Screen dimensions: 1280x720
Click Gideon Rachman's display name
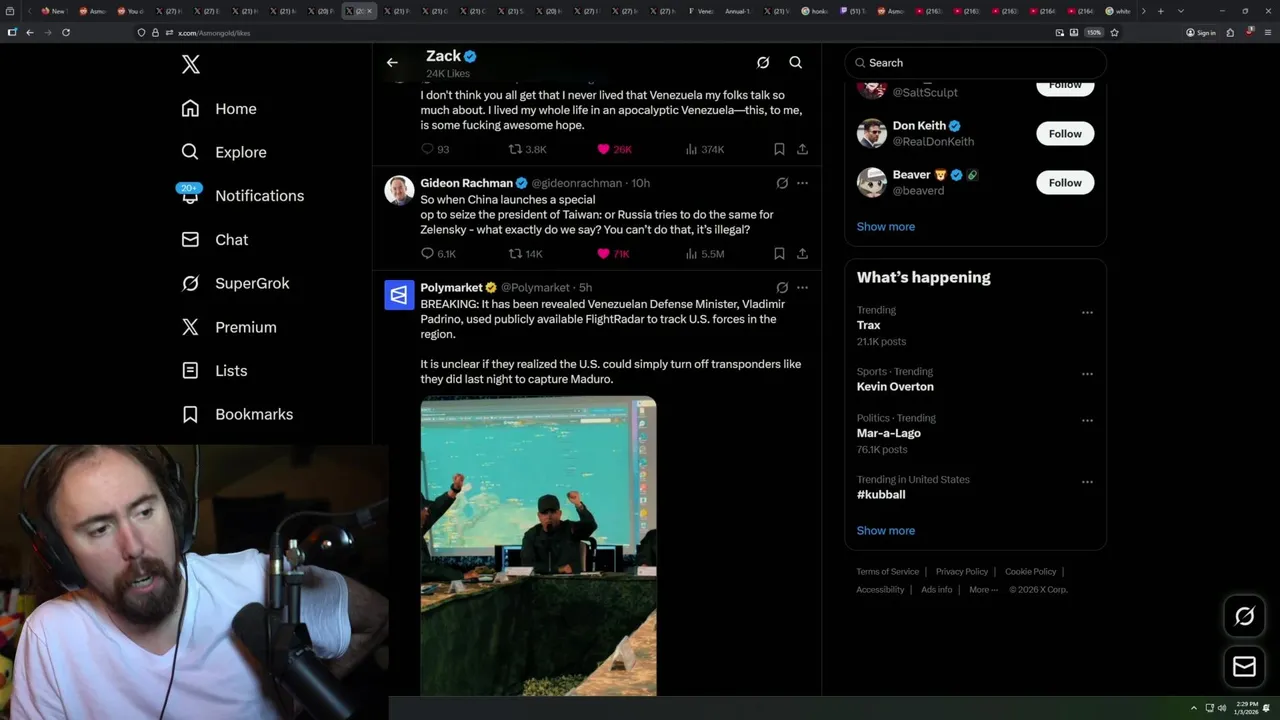(467, 183)
